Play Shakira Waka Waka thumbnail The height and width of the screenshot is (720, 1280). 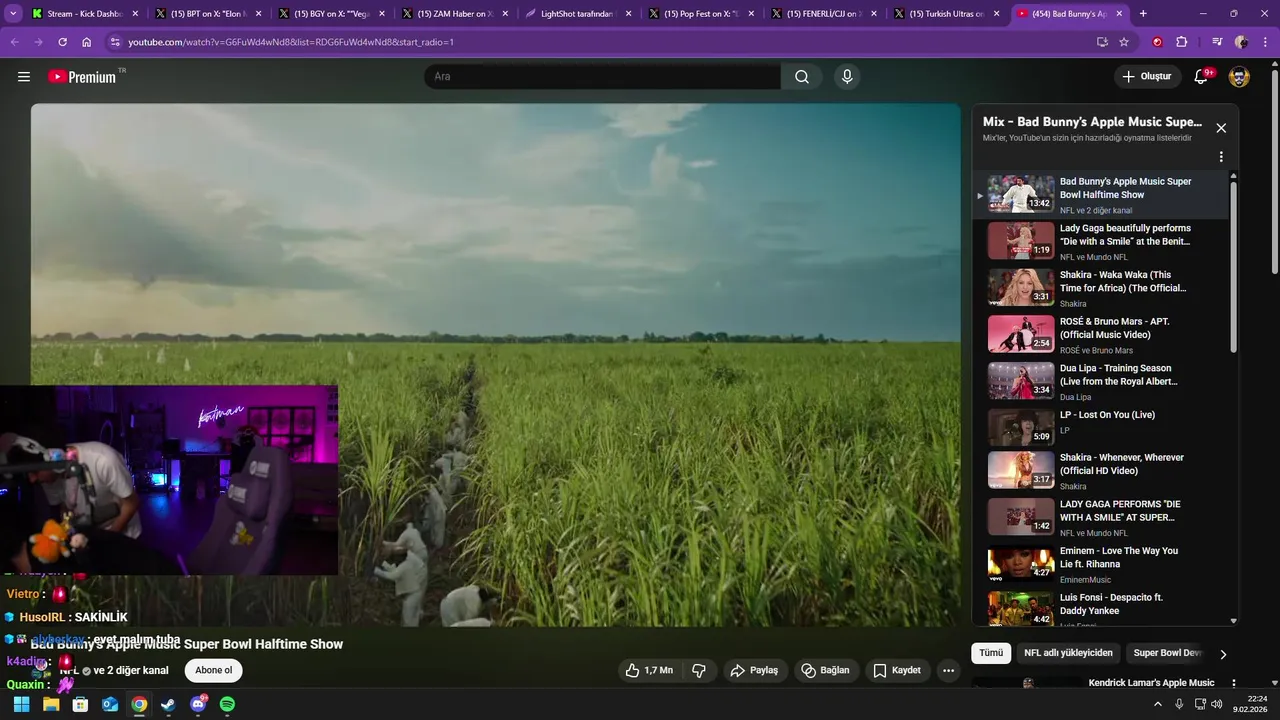(1021, 287)
